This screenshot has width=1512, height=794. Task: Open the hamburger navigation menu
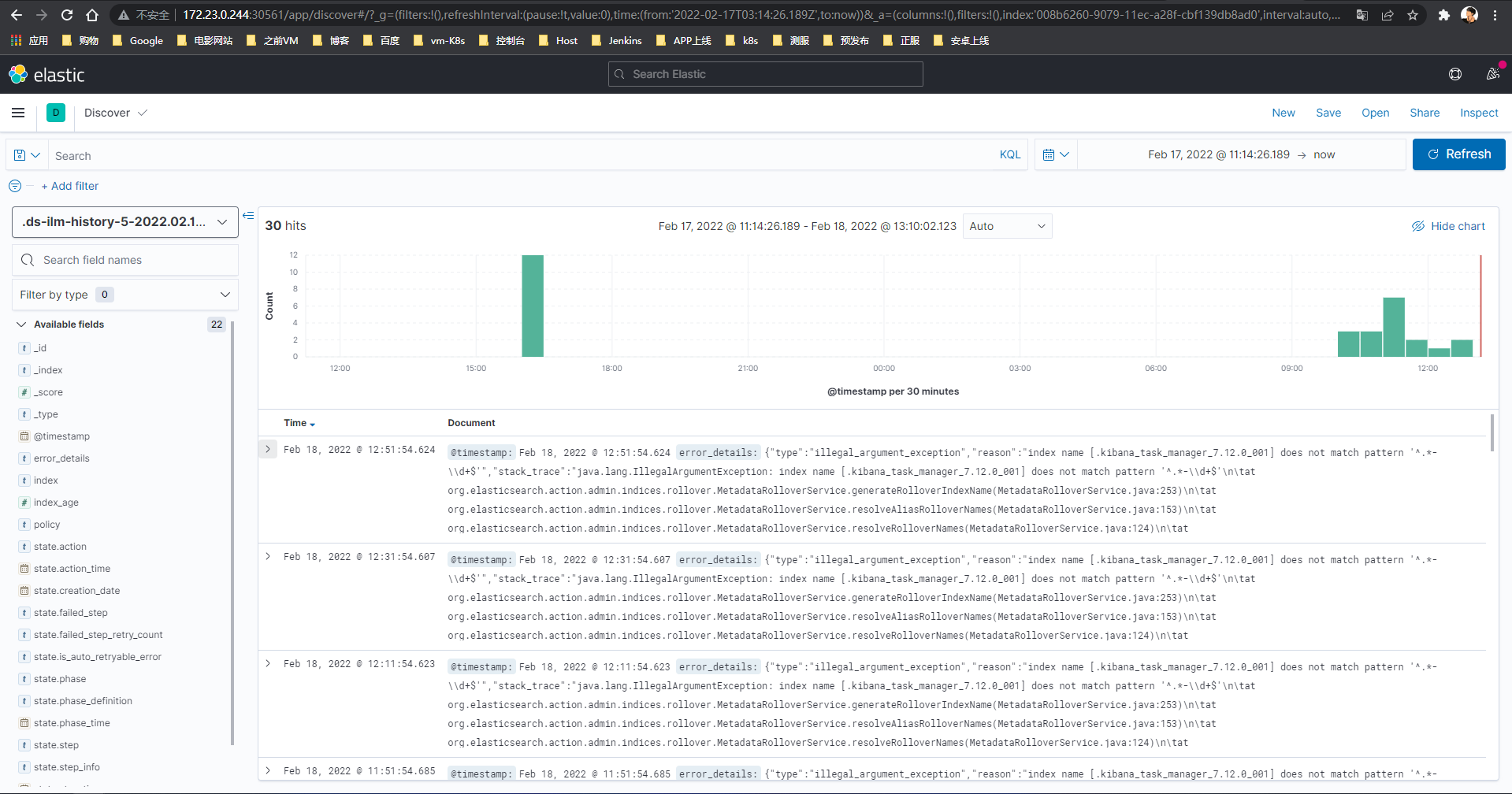(x=18, y=113)
